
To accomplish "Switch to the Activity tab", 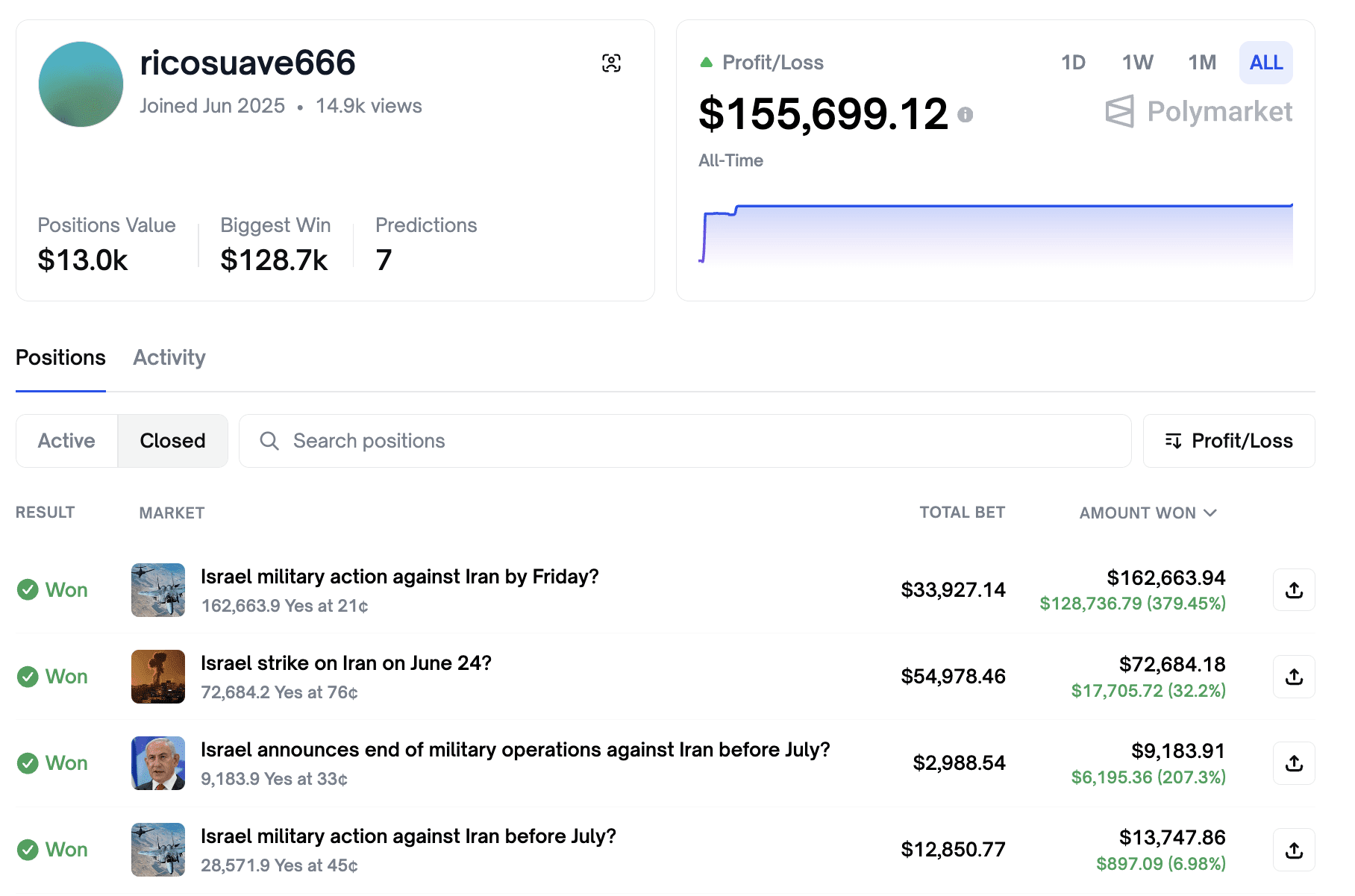I will 169,358.
